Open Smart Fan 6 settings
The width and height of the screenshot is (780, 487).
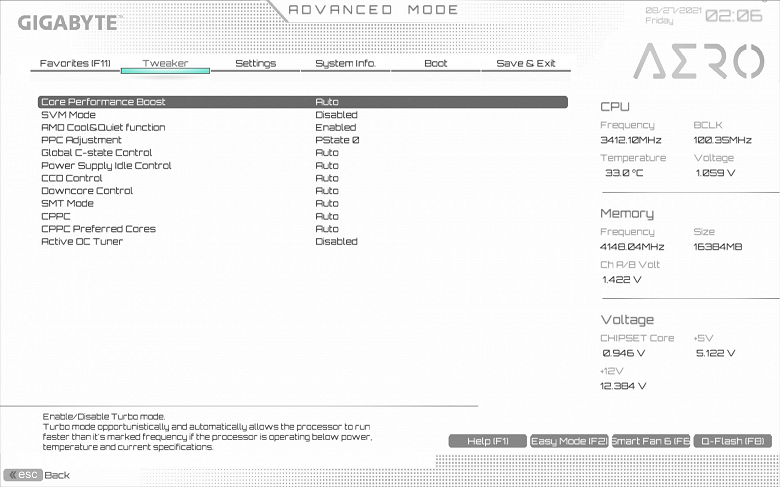pyautogui.click(x=651, y=441)
